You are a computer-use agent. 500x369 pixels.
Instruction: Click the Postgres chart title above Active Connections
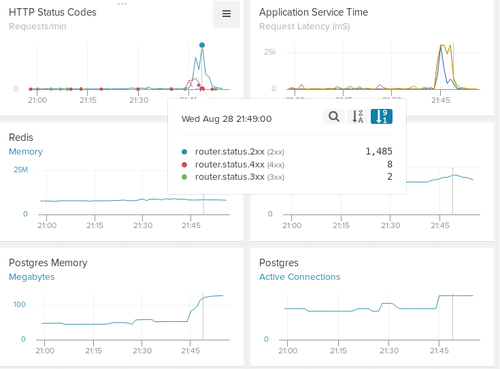278,263
